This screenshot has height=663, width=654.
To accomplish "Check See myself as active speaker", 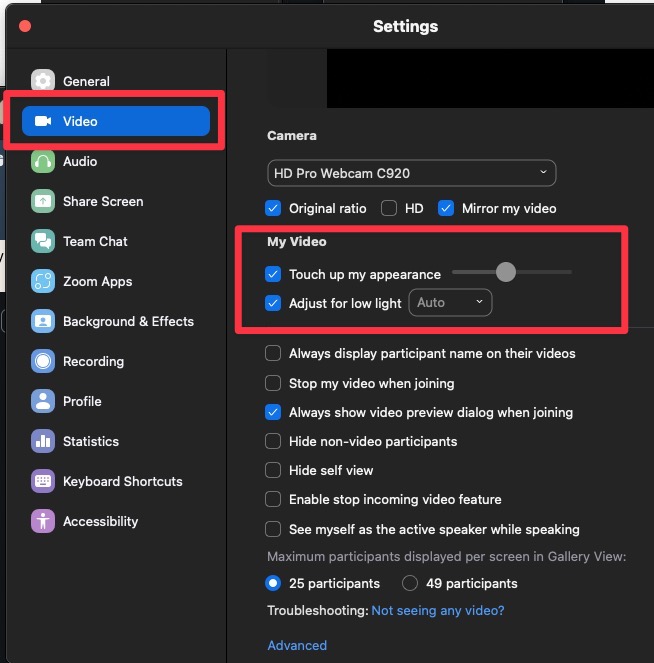I will (x=273, y=529).
